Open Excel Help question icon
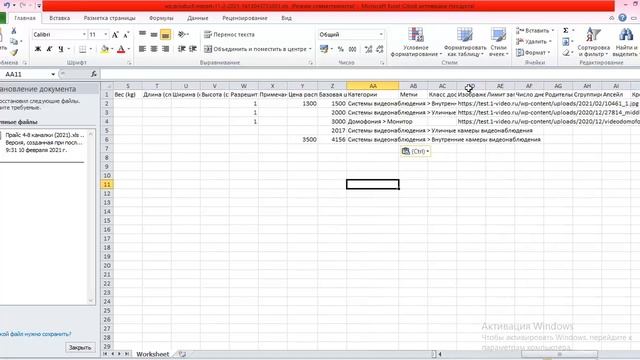This screenshot has width=640, height=360. point(622,18)
